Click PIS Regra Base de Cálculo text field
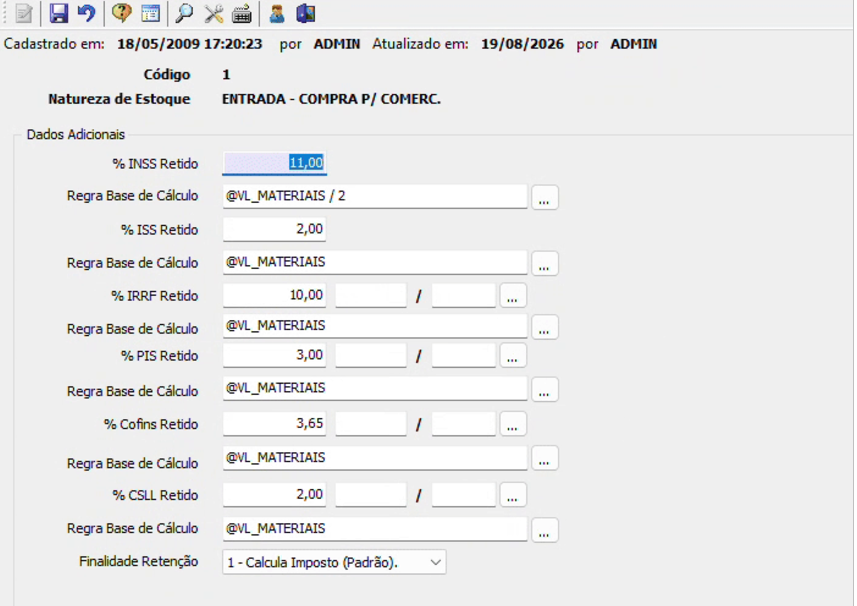Screen dimensions: 857x606 tap(375, 388)
